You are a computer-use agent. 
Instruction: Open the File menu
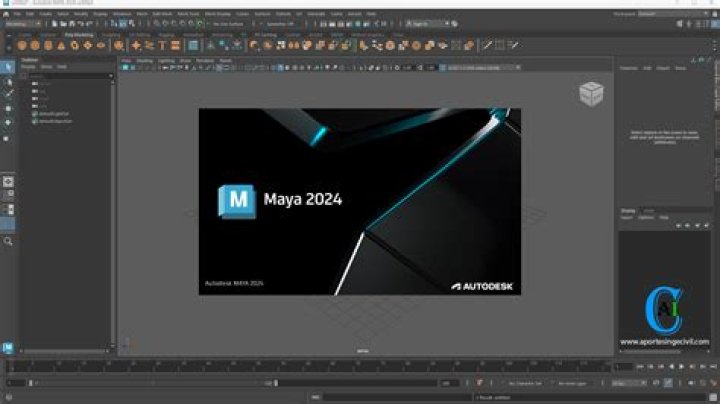[17, 14]
